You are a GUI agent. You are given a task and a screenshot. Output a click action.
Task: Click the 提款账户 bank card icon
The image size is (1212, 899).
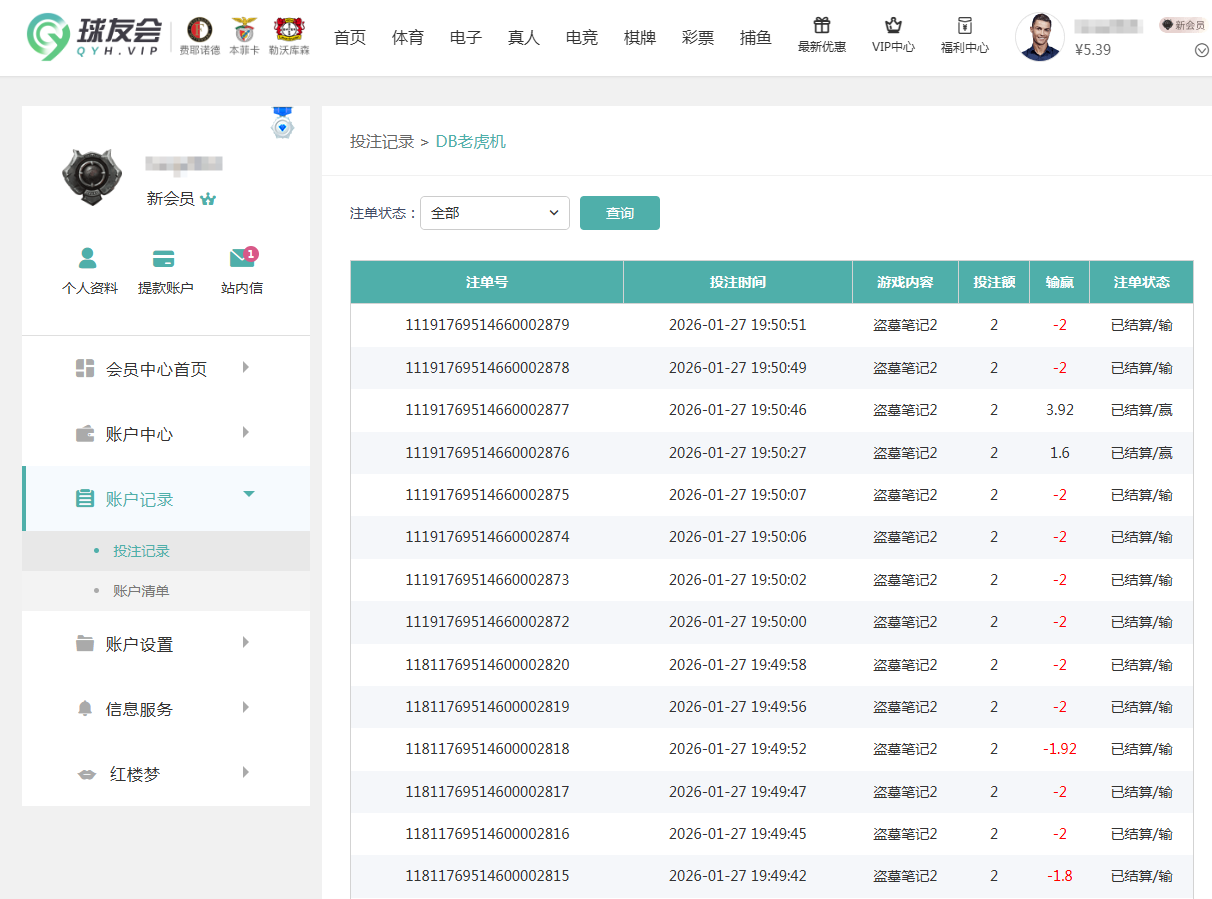coord(165,257)
